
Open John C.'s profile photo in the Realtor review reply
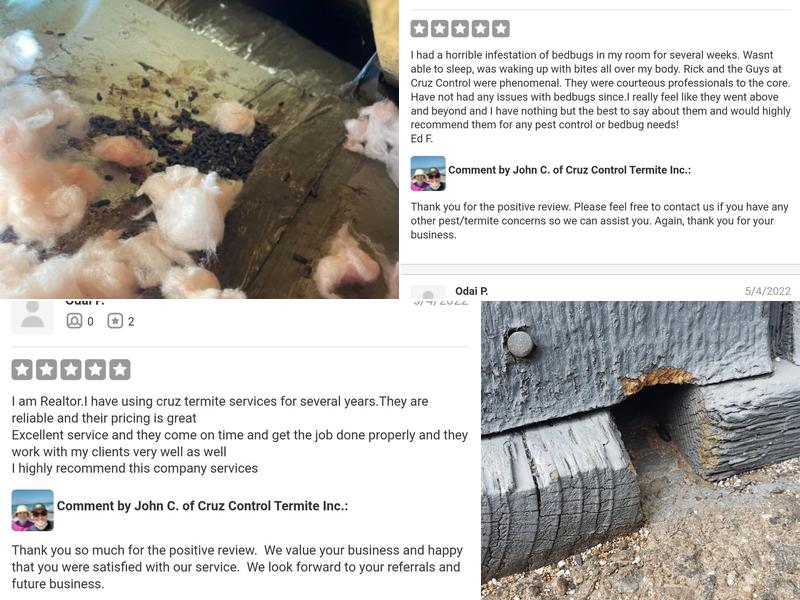pyautogui.click(x=33, y=510)
